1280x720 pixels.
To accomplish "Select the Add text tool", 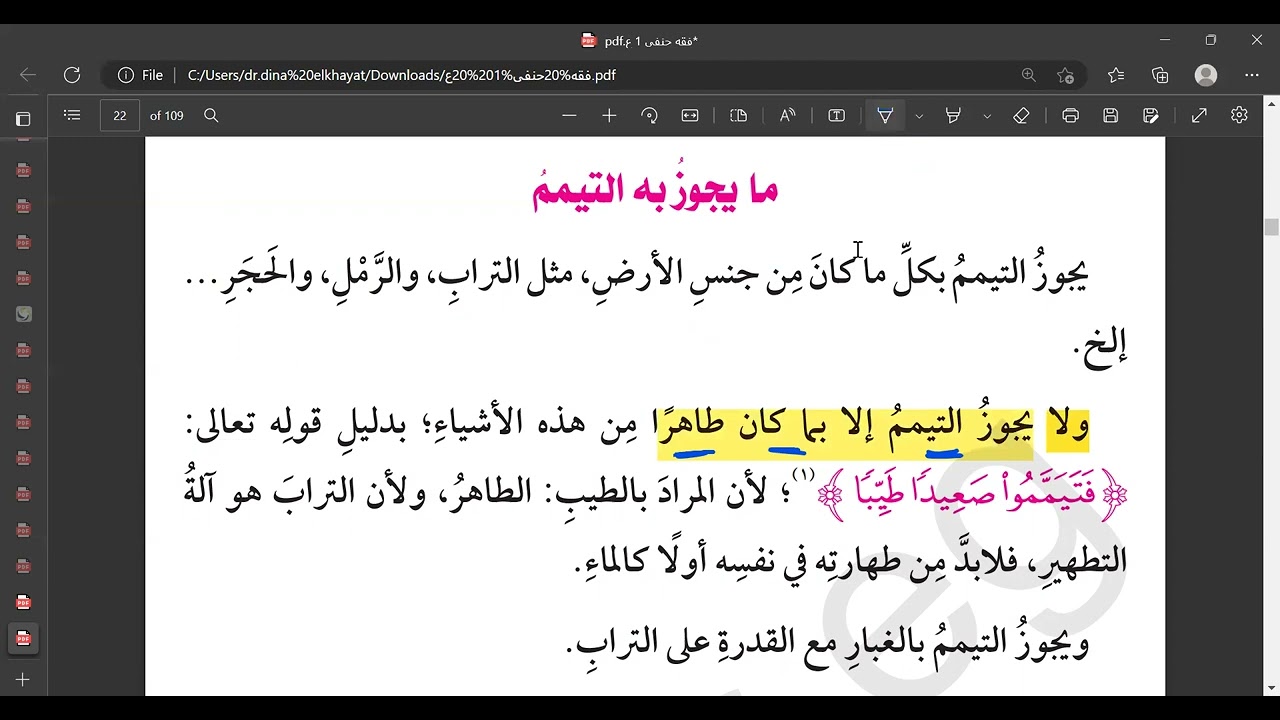I will coord(837,116).
